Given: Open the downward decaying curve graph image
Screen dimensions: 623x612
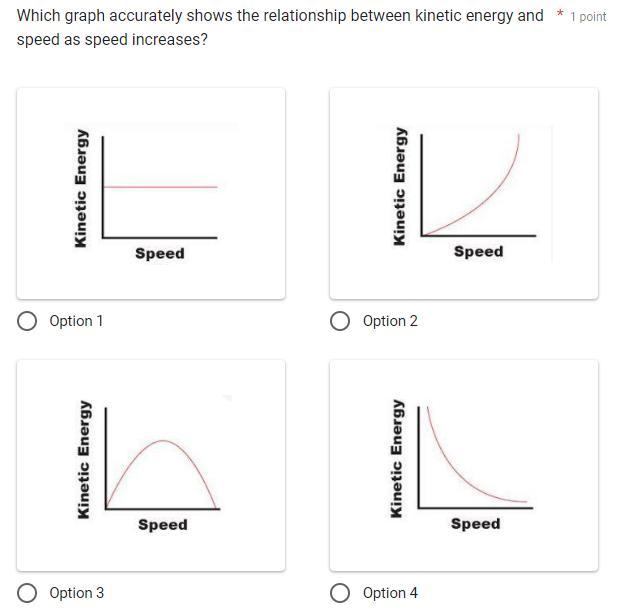Looking at the screenshot, I should click(464, 465).
